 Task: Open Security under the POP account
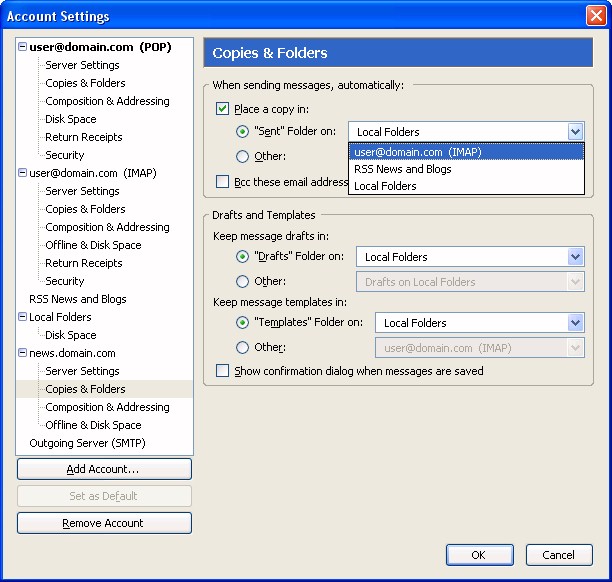coord(65,155)
